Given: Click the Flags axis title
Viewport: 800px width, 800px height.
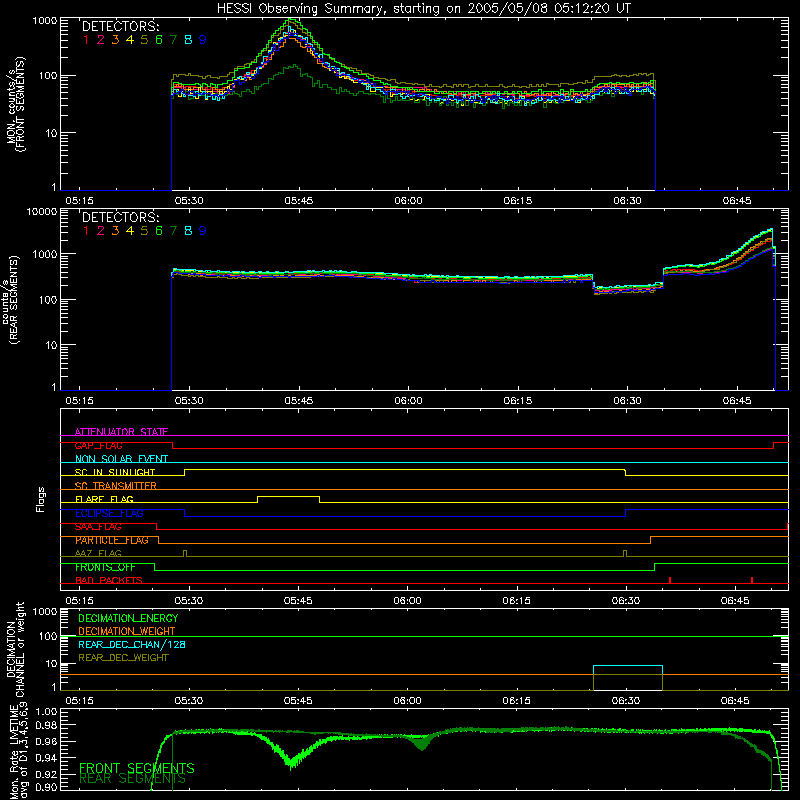Looking at the screenshot, I should click(x=40, y=499).
